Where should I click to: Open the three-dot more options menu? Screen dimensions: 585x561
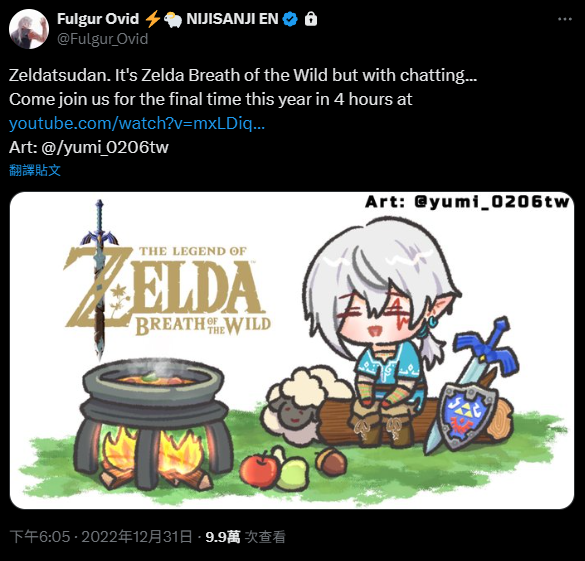564,19
